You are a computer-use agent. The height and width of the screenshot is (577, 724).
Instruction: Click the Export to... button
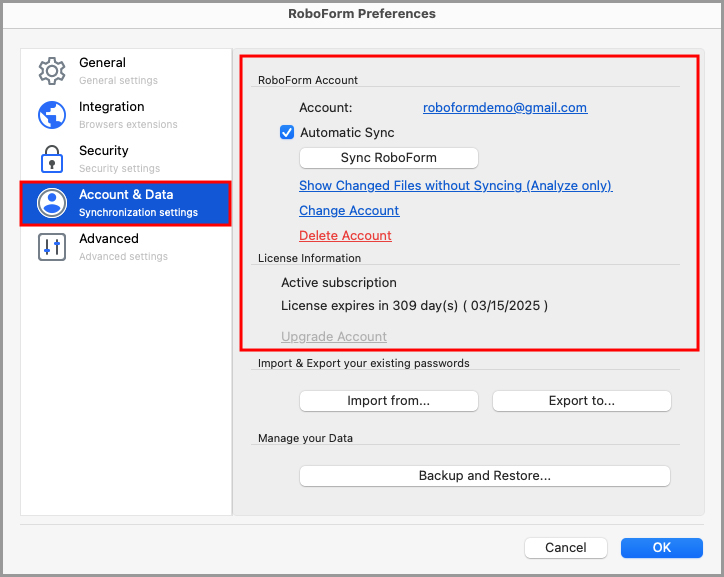coord(582,401)
